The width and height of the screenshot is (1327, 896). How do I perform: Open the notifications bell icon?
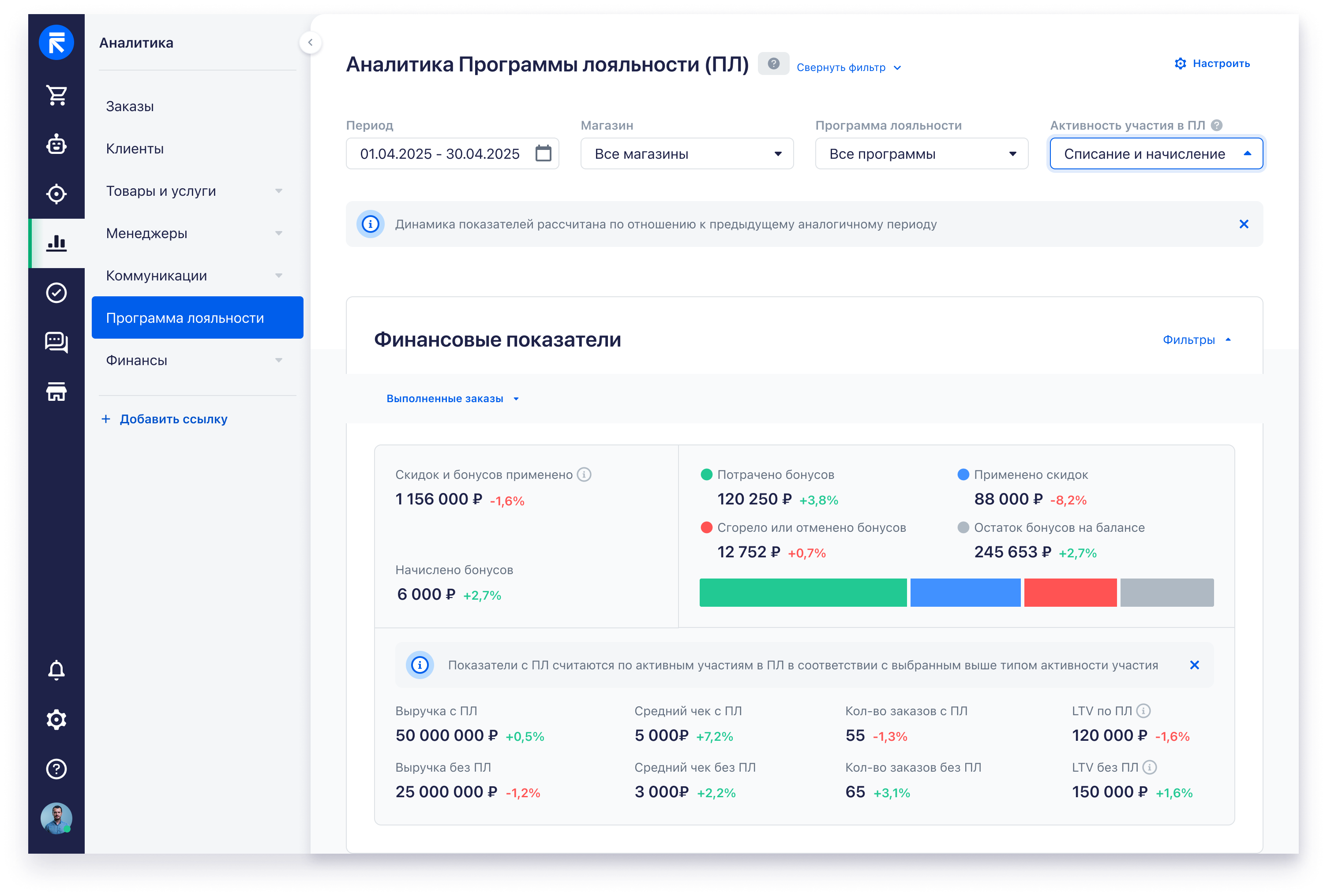pyautogui.click(x=56, y=670)
